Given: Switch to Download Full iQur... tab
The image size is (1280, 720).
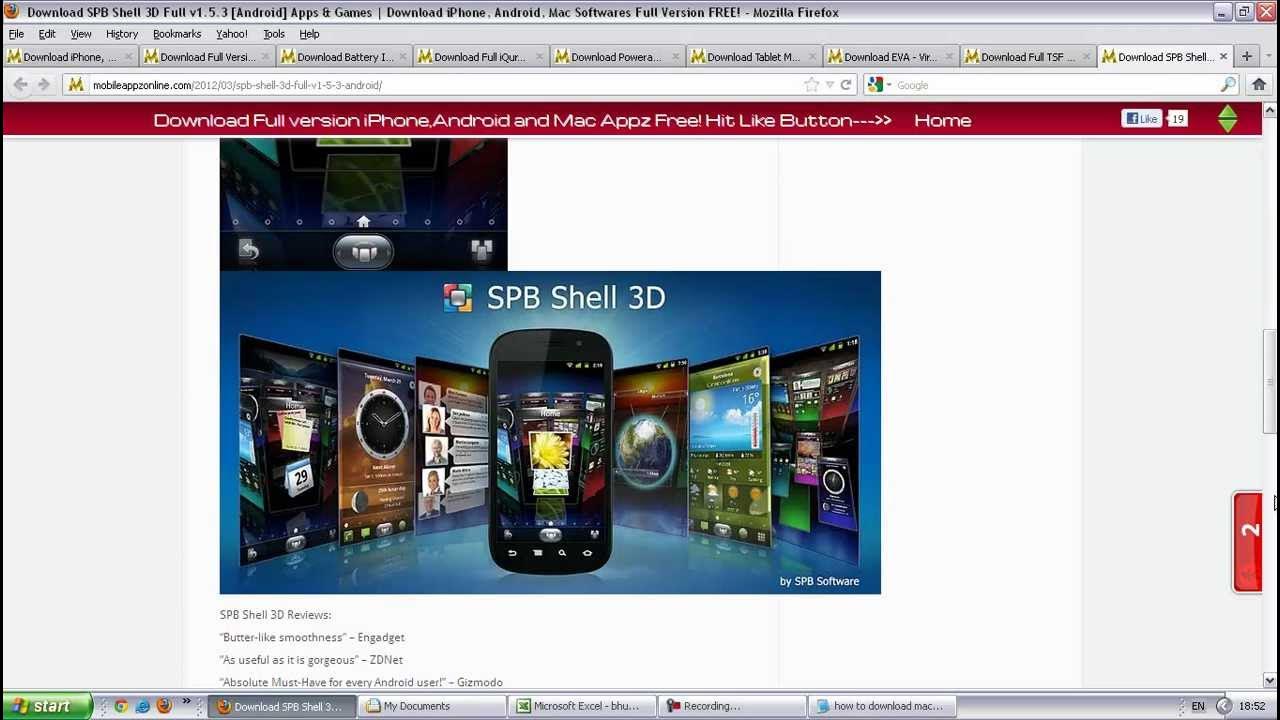Looking at the screenshot, I should click(x=481, y=57).
